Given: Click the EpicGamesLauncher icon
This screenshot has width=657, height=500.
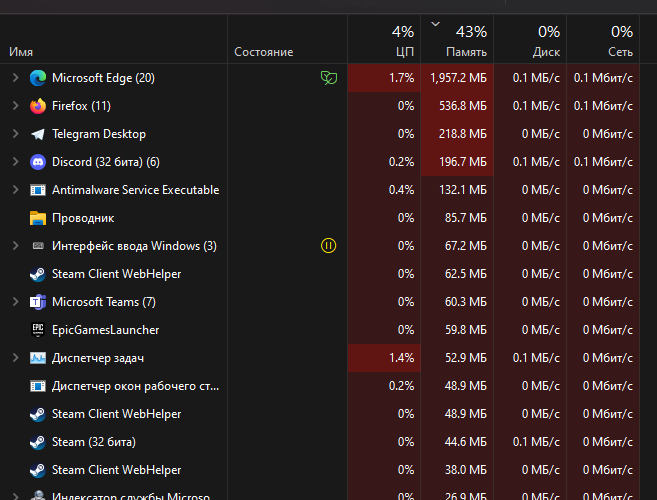Looking at the screenshot, I should click(38, 330).
